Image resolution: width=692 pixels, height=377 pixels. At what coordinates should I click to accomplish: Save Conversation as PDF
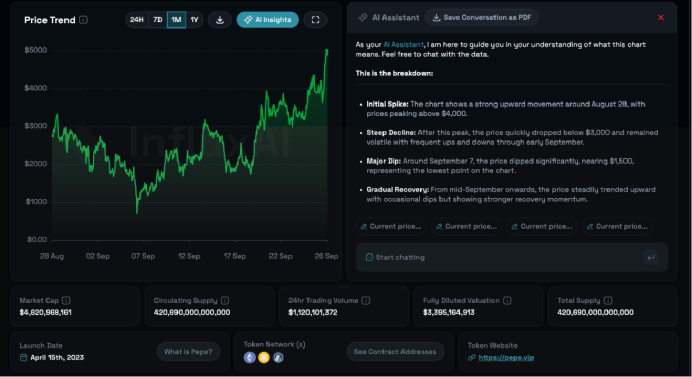point(481,17)
